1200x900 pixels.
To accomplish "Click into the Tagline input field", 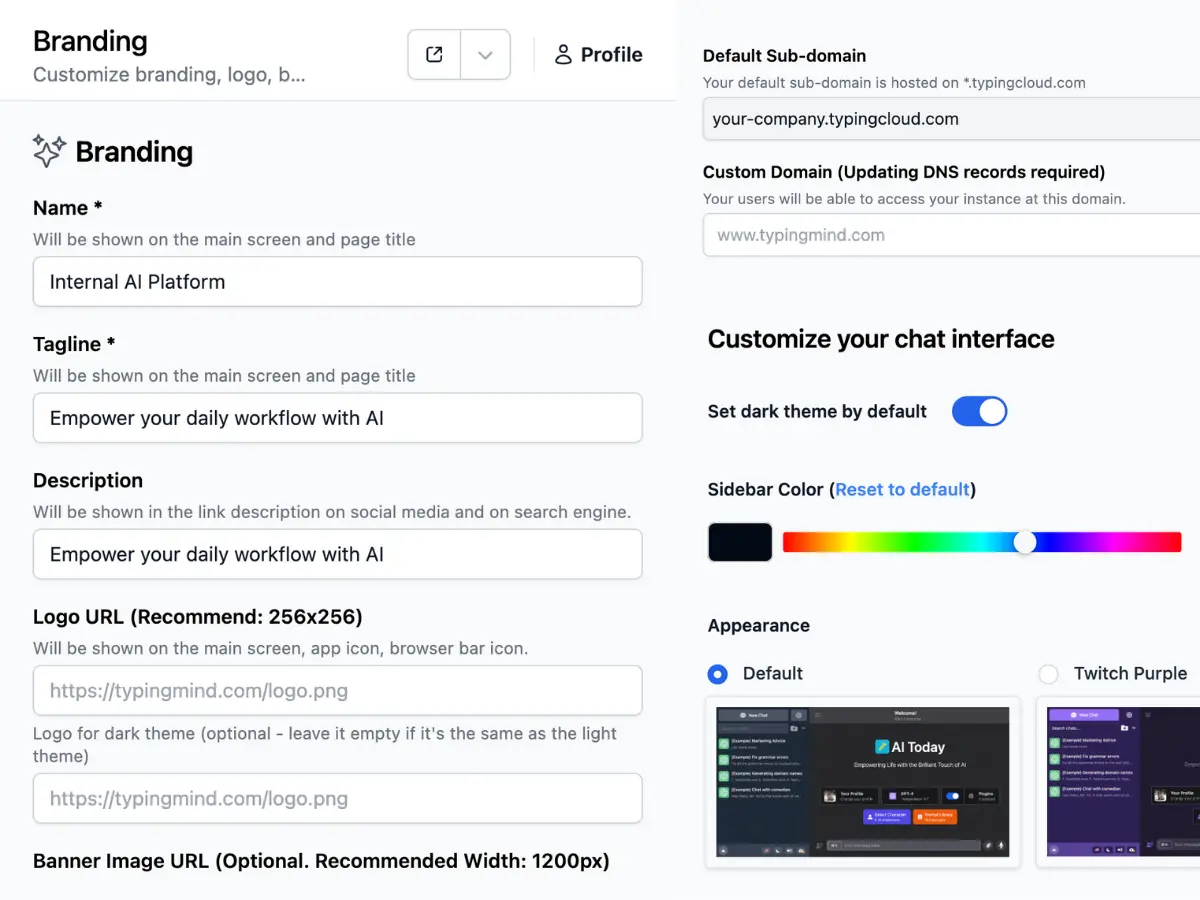I will click(x=338, y=418).
